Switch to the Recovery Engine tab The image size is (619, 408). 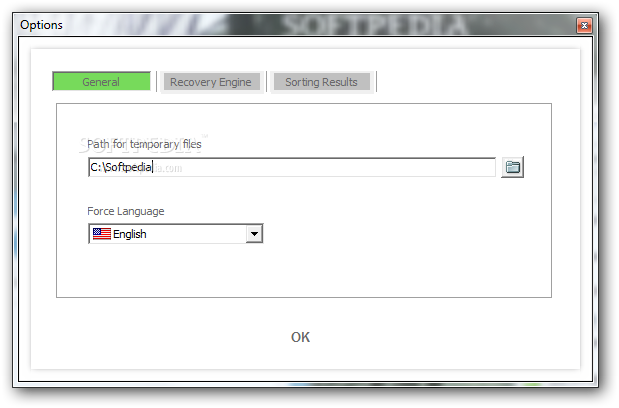211,82
